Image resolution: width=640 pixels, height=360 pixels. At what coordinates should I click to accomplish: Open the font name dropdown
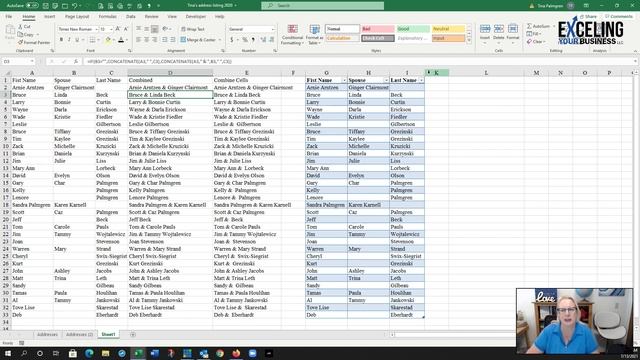pos(96,29)
